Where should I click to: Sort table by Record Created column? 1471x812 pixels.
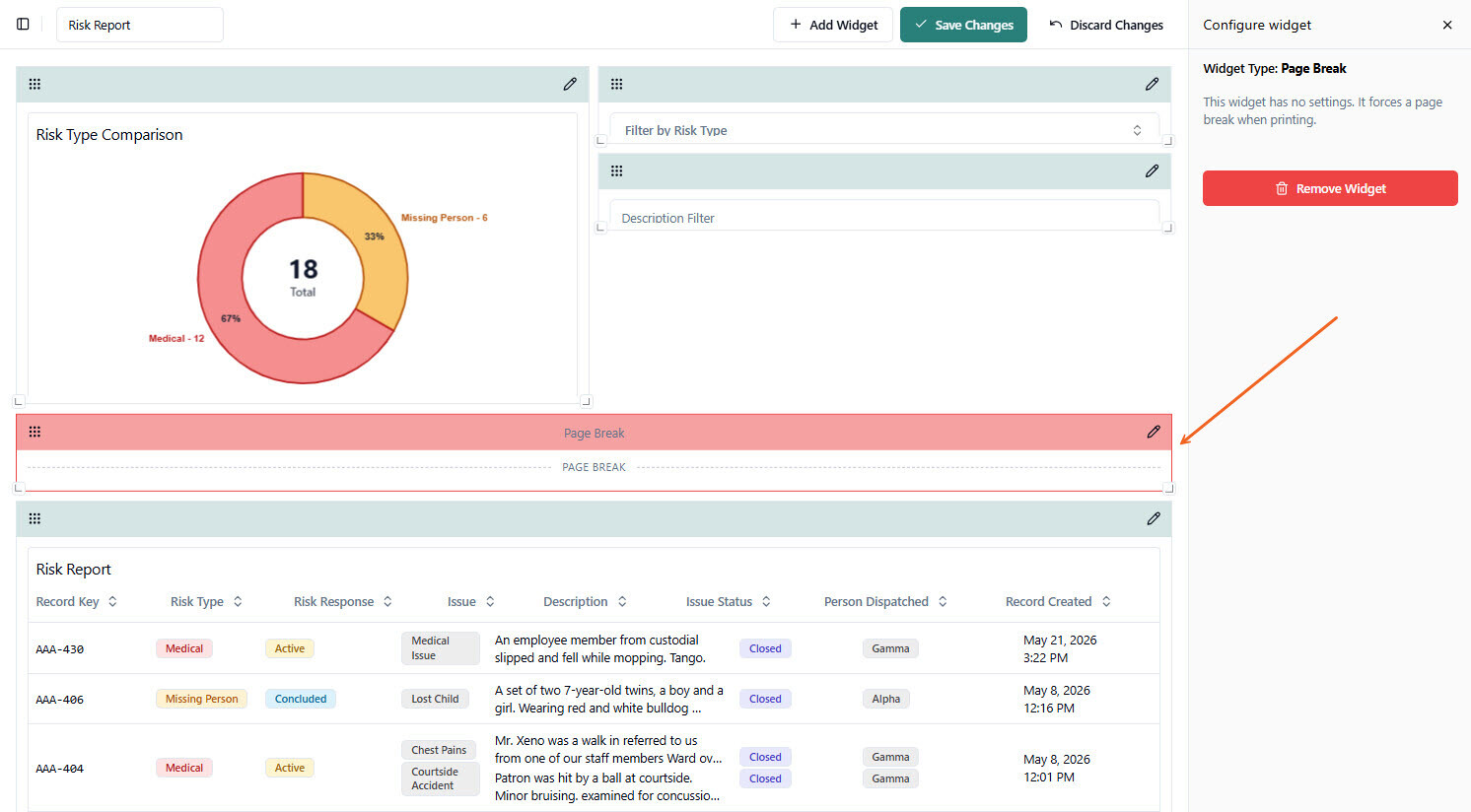[x=1058, y=601]
